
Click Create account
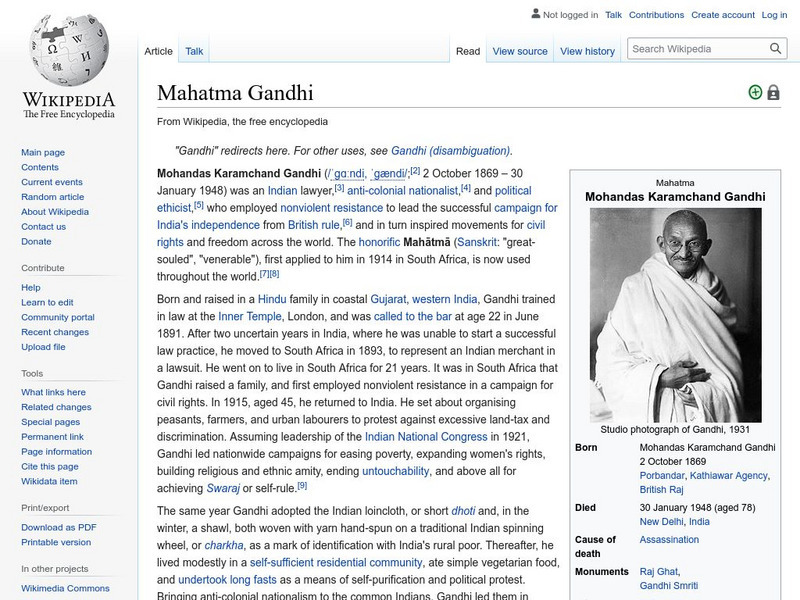(722, 15)
